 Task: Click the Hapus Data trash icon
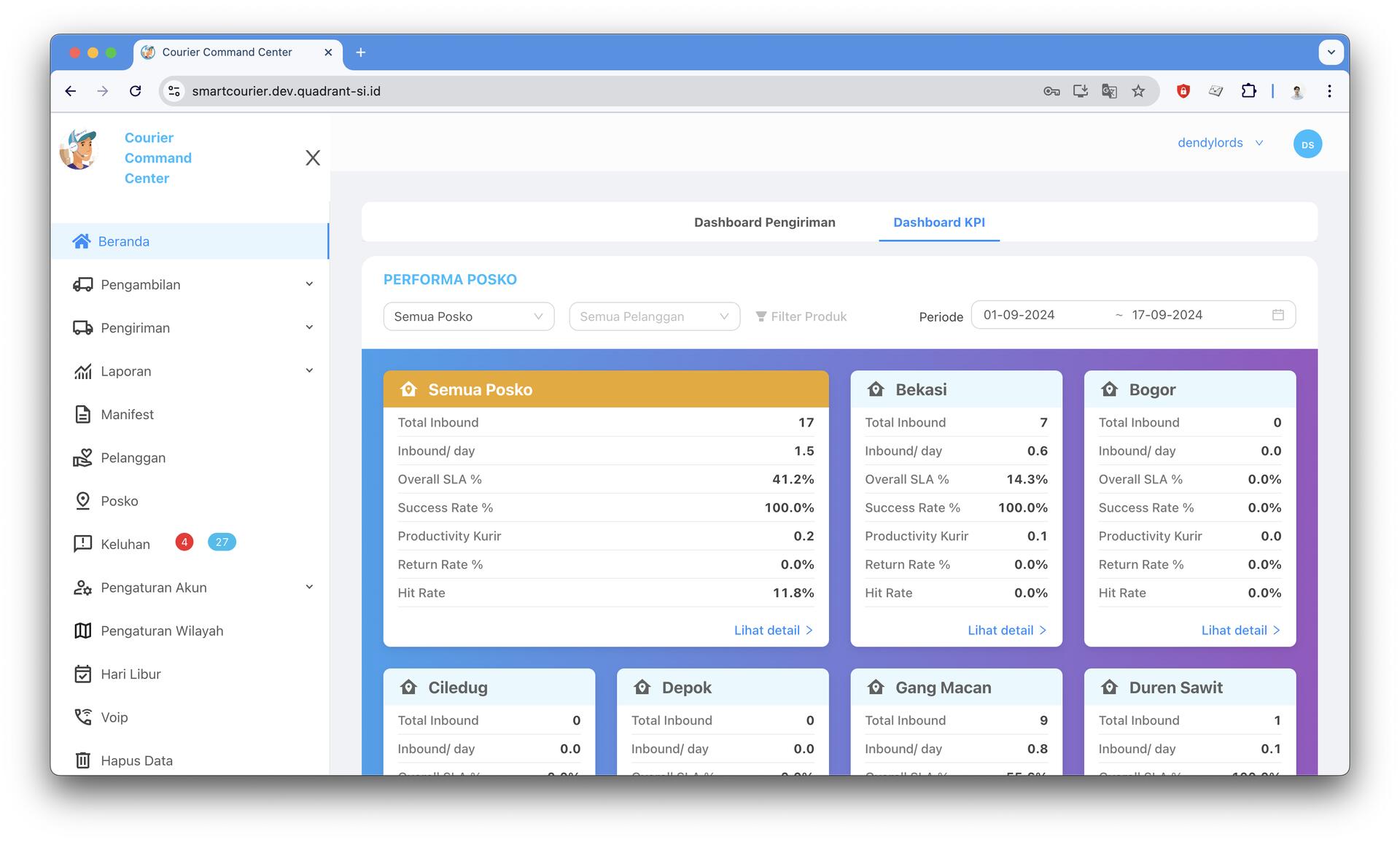pos(82,760)
